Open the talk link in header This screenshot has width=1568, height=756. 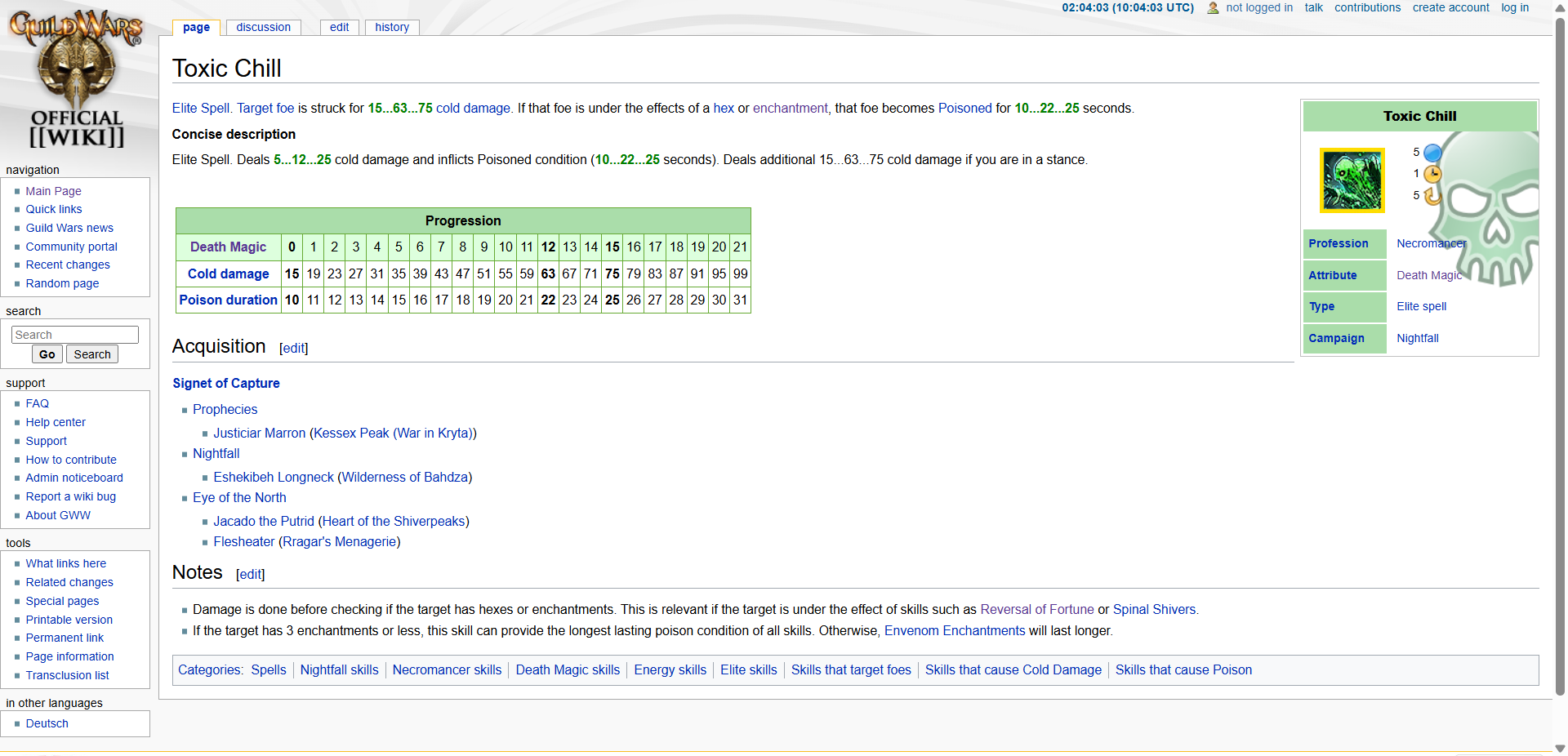click(1313, 7)
